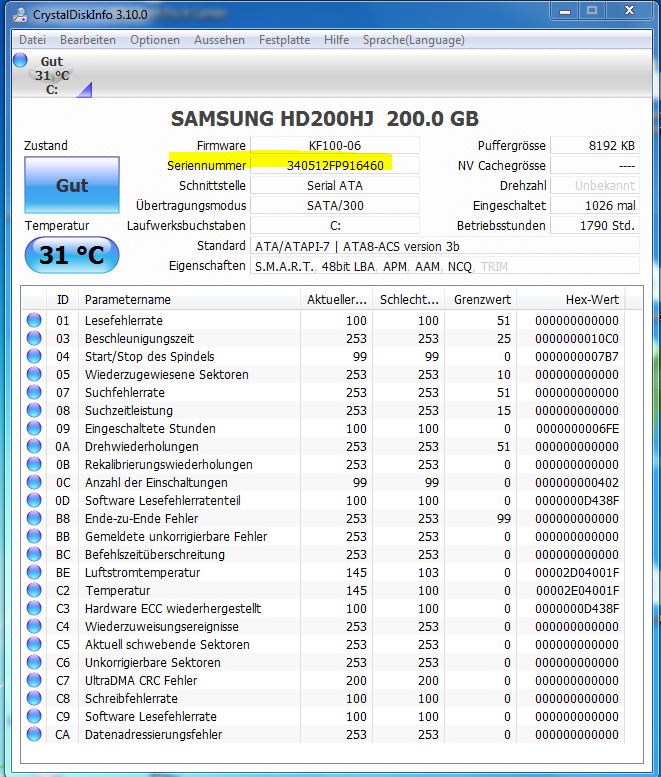Click status orb for Schreibfehlerrate row
661x777 pixels.
pos(34,698)
